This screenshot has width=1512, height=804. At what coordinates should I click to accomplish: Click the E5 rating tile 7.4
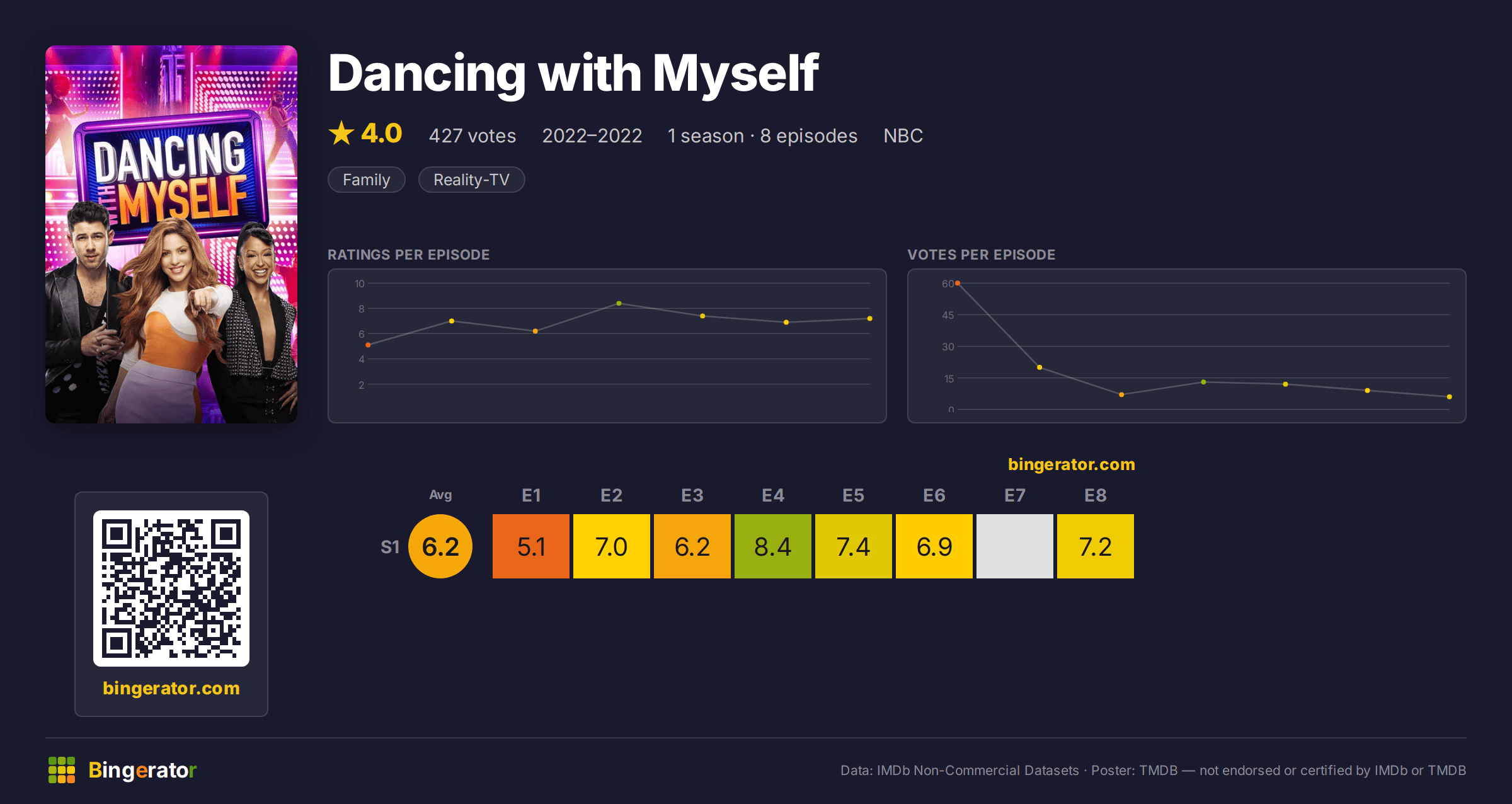click(x=854, y=546)
